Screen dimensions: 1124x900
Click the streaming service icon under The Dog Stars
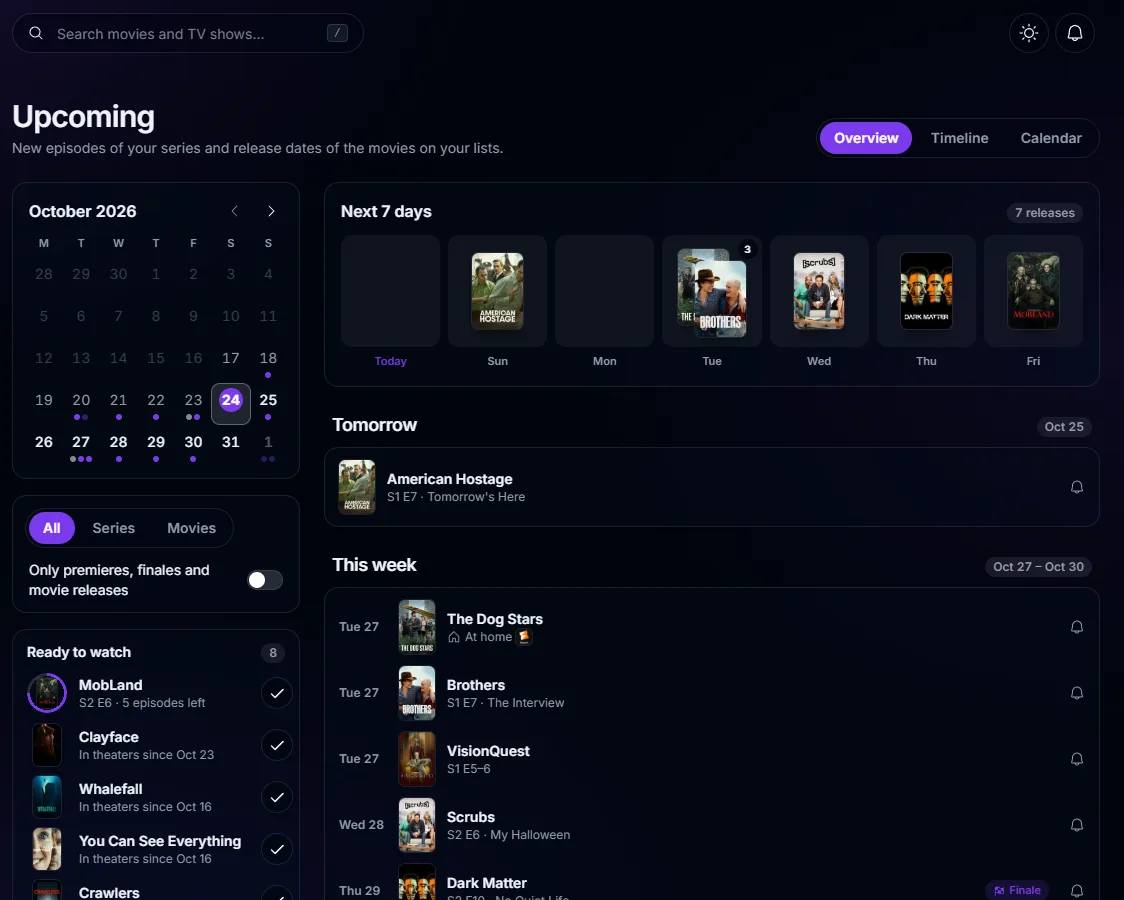524,637
